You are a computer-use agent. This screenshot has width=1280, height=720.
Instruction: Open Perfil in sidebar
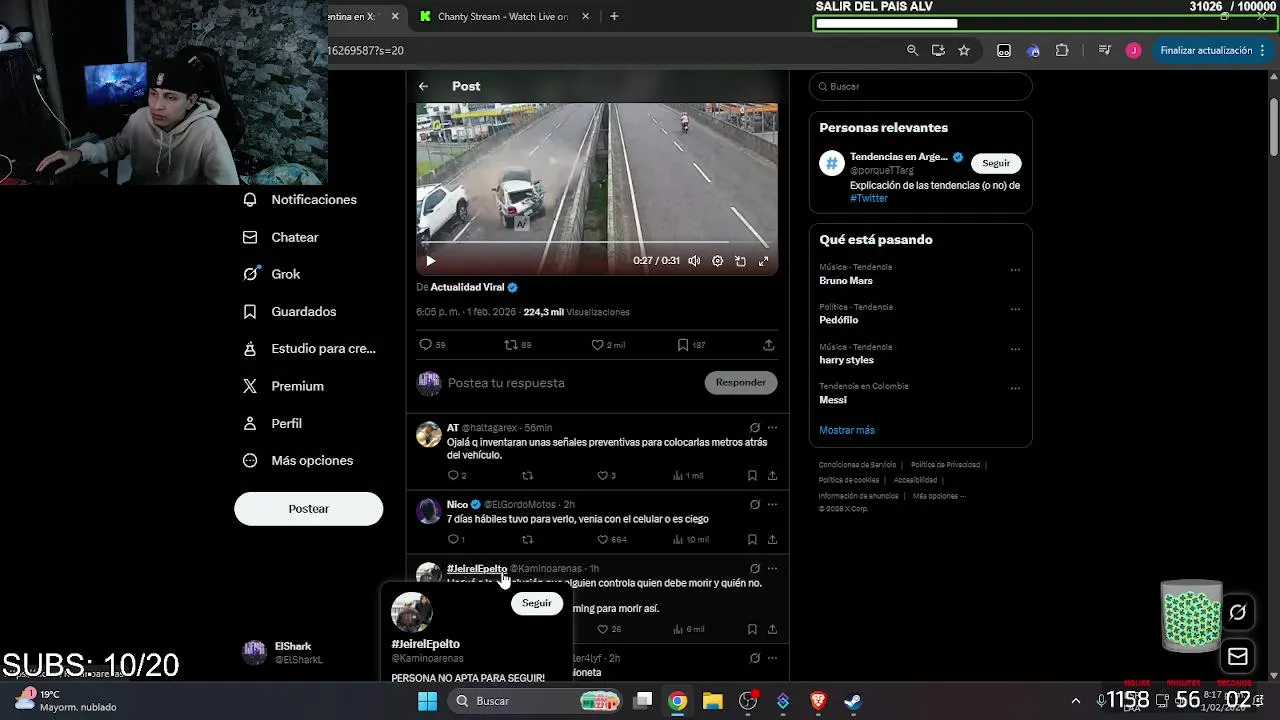[273, 424]
